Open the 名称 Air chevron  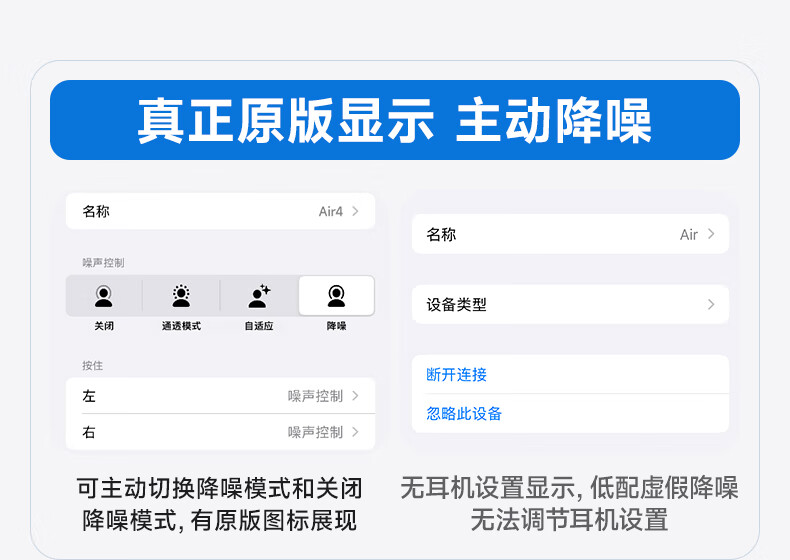pyautogui.click(x=711, y=234)
